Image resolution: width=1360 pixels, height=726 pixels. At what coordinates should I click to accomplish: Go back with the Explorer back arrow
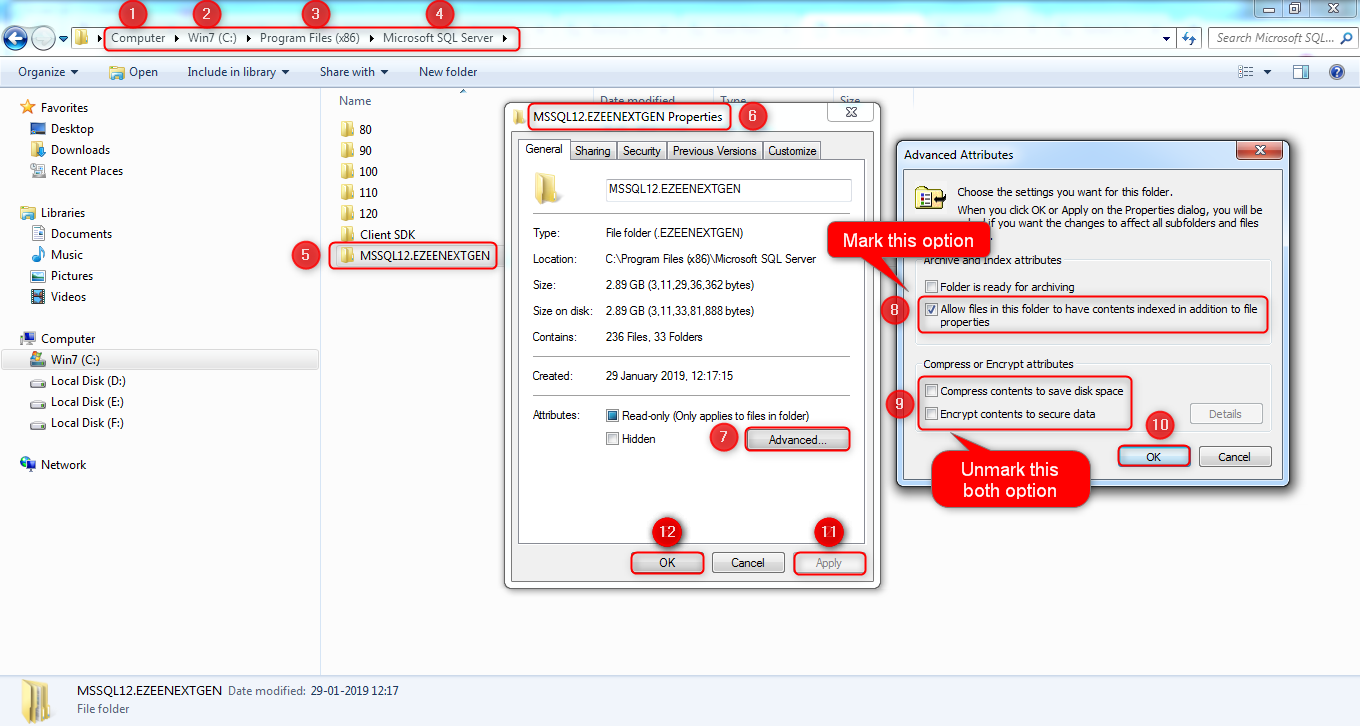point(15,38)
